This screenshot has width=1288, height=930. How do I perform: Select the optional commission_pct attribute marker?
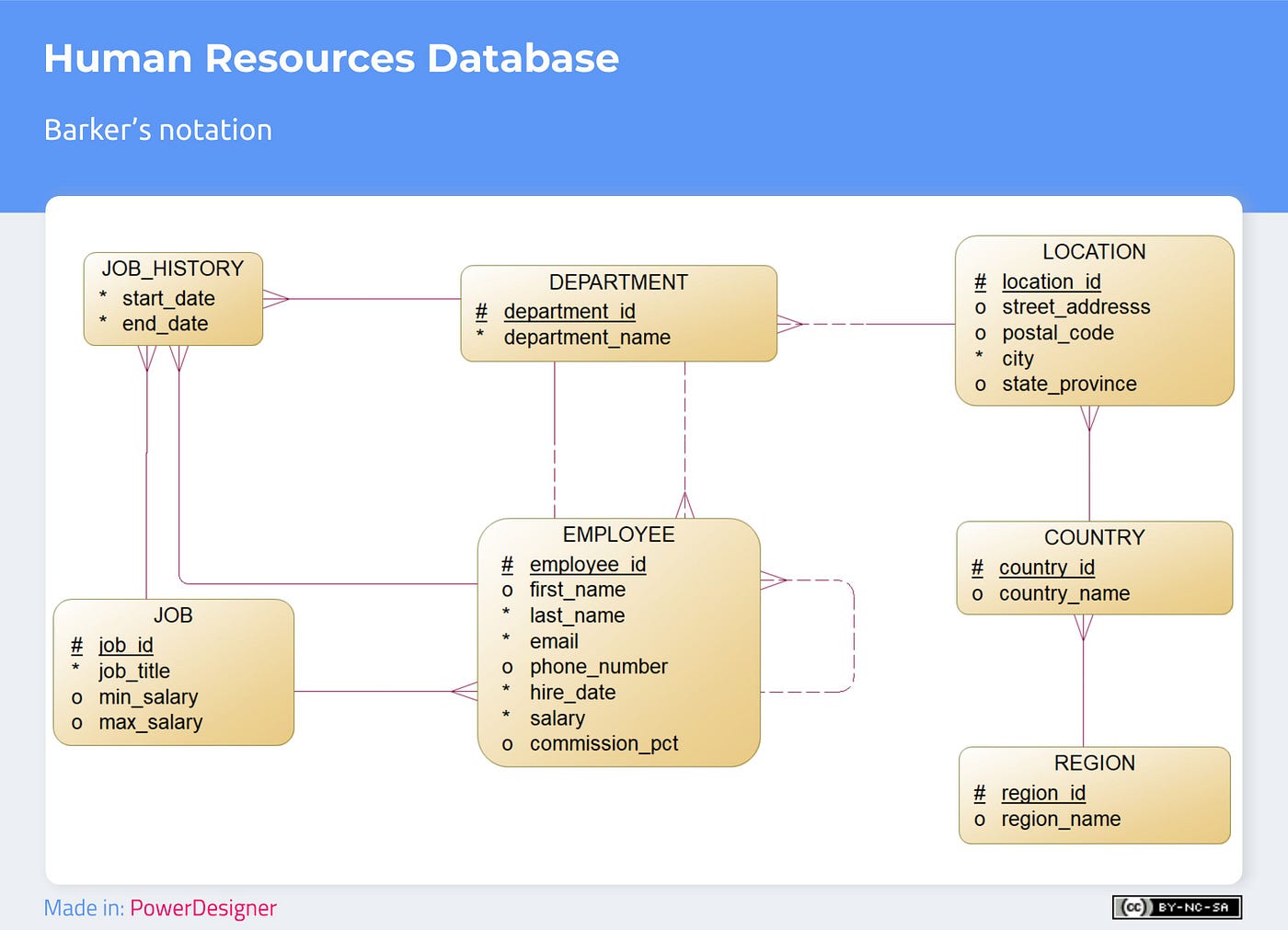507,744
